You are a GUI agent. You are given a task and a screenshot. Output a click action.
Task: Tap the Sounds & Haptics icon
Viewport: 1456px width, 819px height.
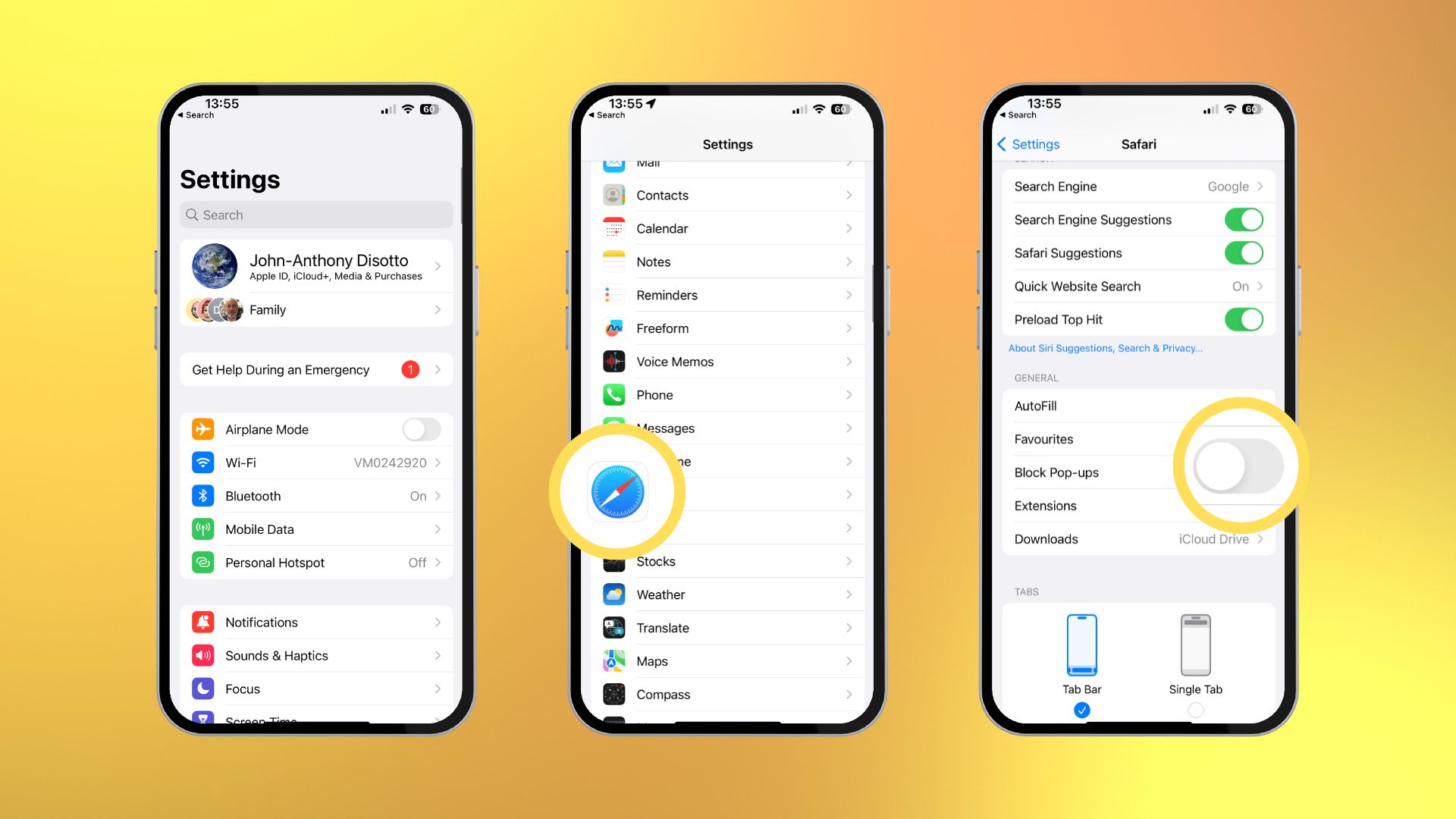203,655
